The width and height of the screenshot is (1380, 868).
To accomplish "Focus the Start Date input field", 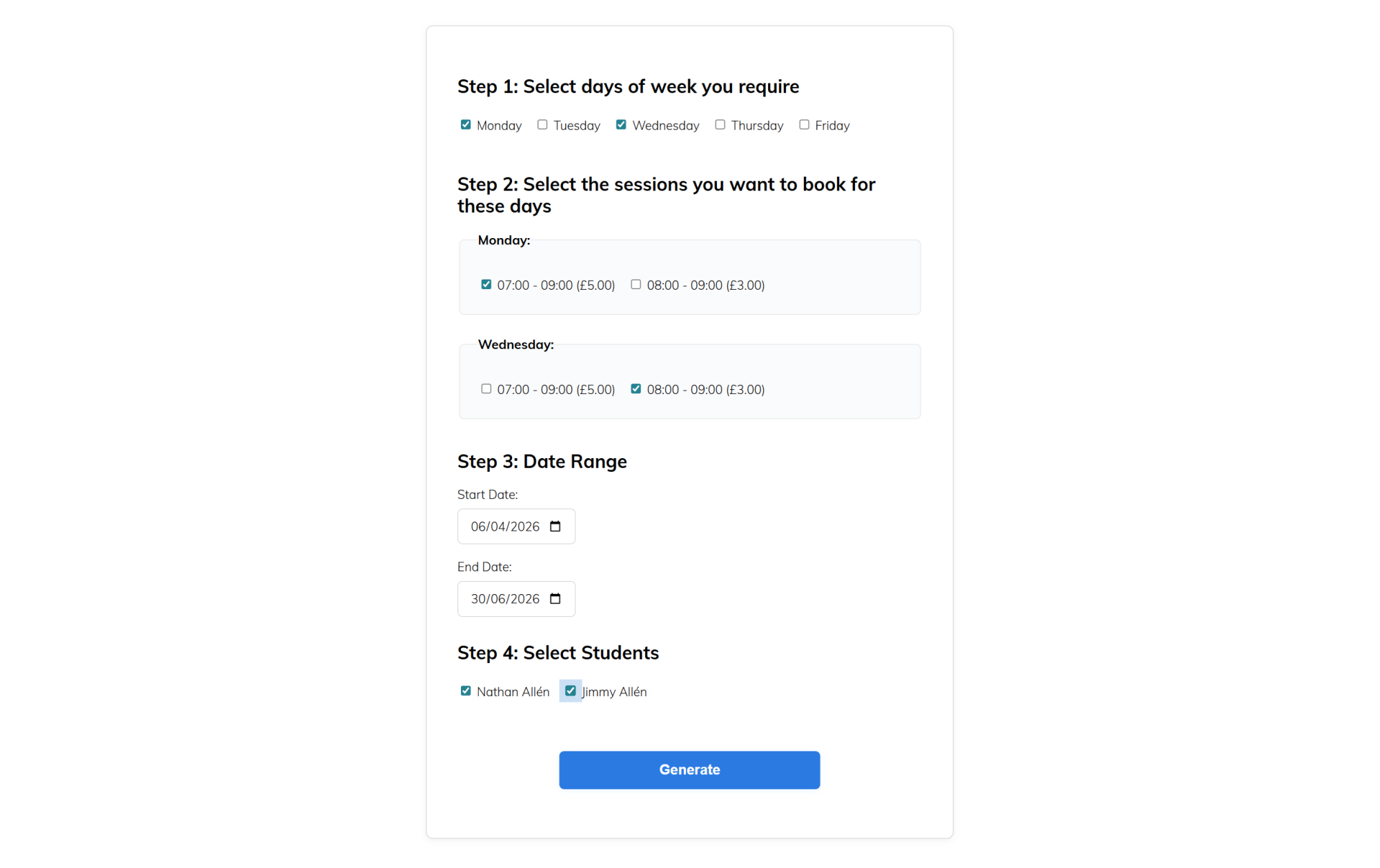I will [504, 526].
